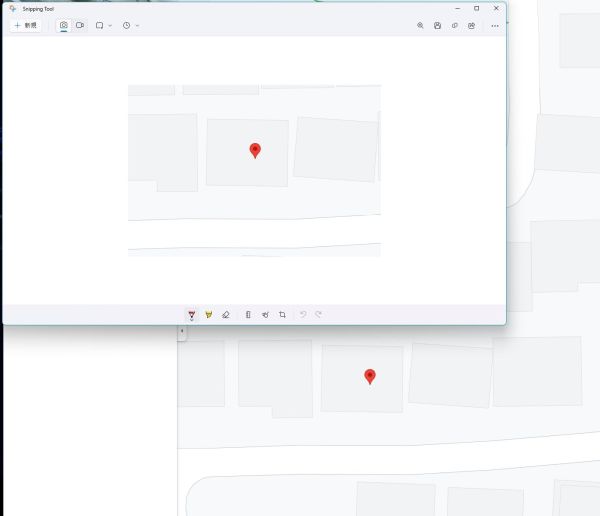Click the New snip button
The width and height of the screenshot is (600, 516).
click(26, 25)
